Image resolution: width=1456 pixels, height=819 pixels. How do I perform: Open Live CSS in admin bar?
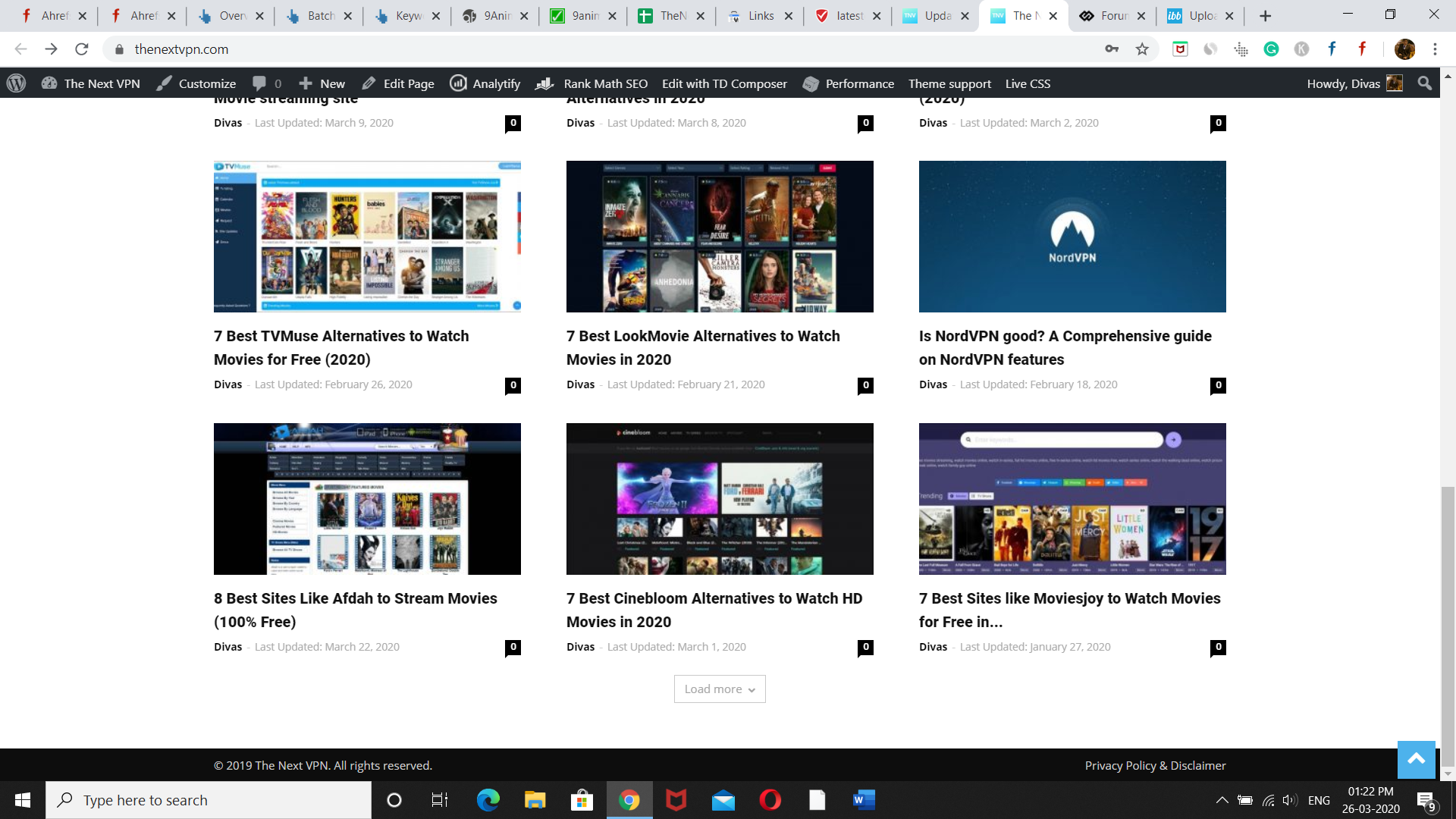pyautogui.click(x=1028, y=83)
